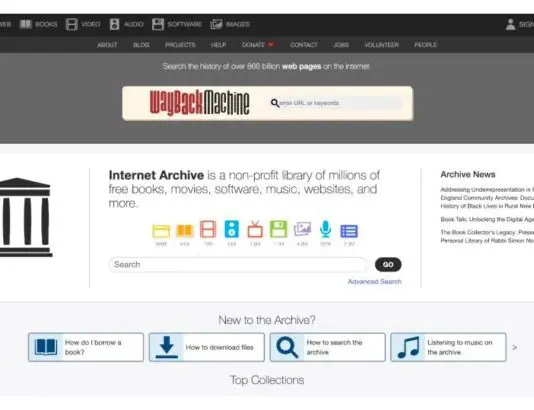Select the microphone concerts collection icon
The width and height of the screenshot is (534, 410).
pos(326,229)
